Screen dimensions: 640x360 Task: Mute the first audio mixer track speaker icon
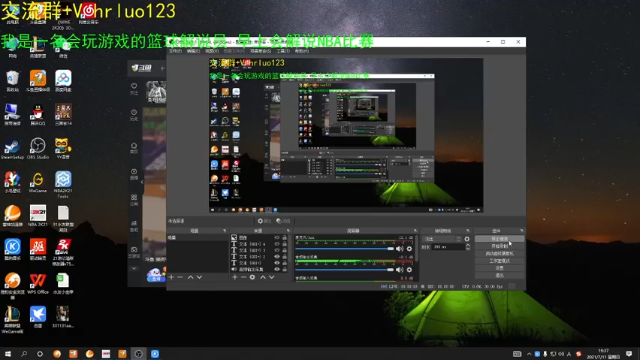pyautogui.click(x=400, y=249)
